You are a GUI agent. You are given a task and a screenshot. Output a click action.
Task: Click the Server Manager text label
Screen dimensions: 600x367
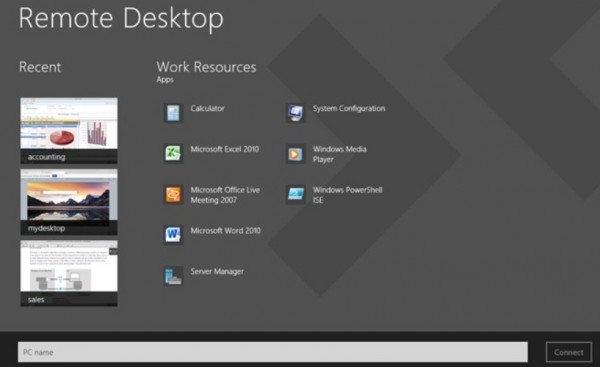(x=217, y=271)
